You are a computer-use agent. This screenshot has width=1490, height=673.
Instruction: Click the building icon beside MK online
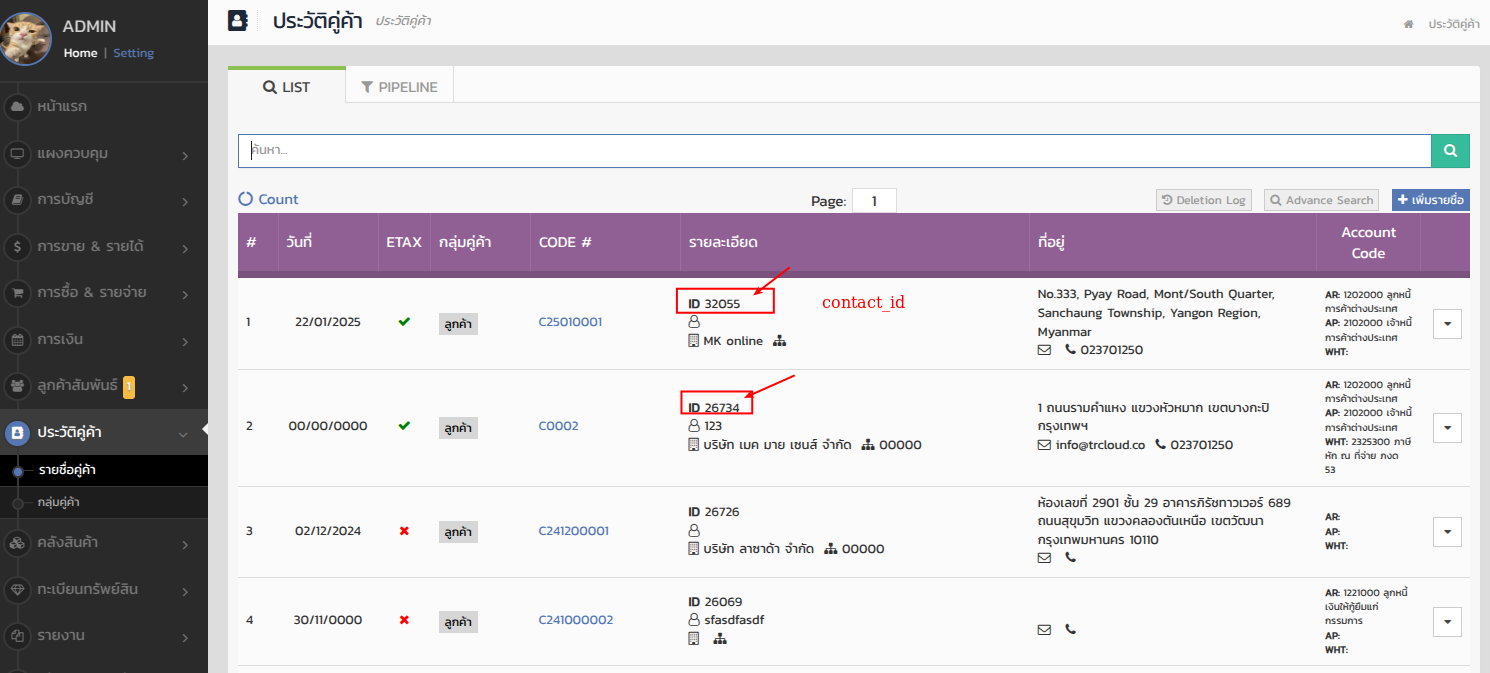coord(694,341)
